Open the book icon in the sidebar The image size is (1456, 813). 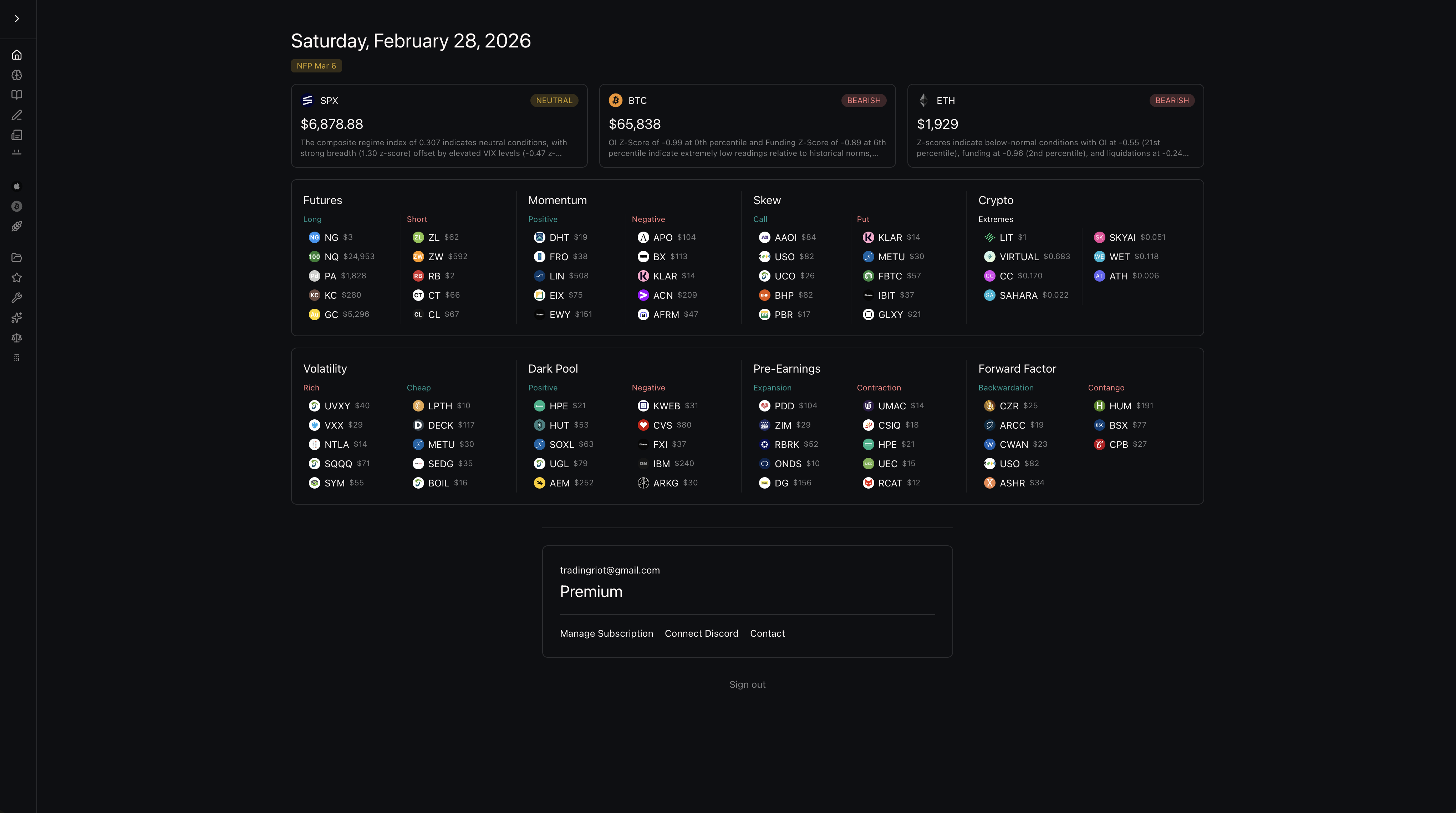pos(17,95)
